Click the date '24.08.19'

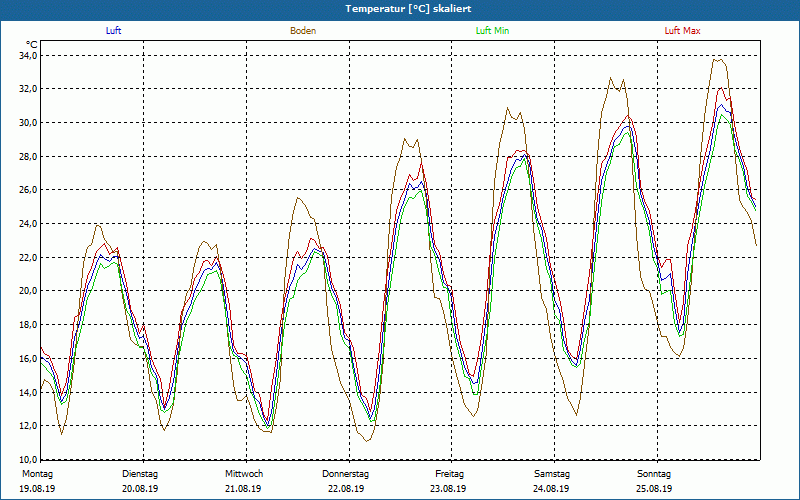[551, 489]
